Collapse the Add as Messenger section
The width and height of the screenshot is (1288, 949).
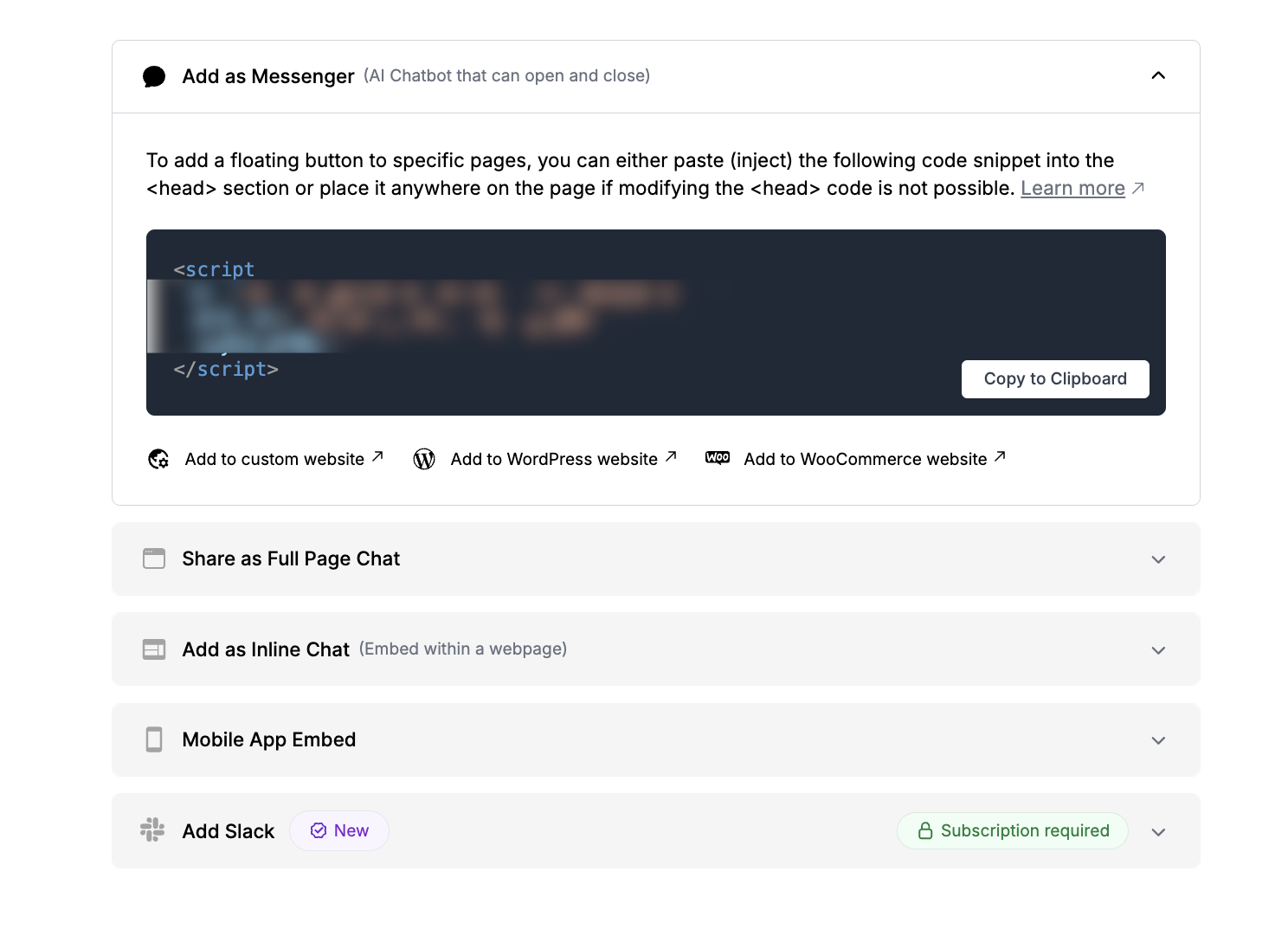tap(1158, 75)
